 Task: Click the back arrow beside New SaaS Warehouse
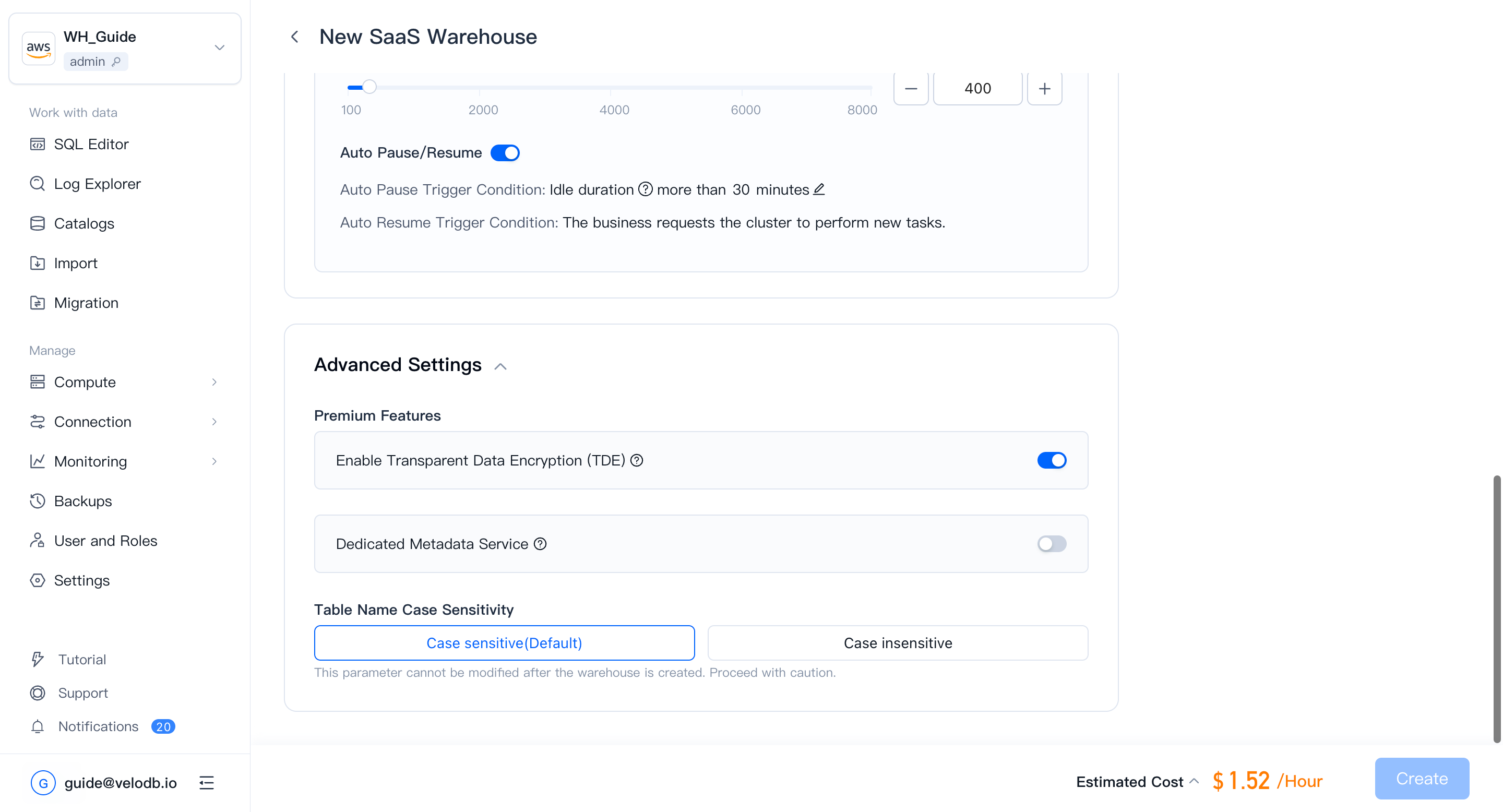[x=295, y=37]
